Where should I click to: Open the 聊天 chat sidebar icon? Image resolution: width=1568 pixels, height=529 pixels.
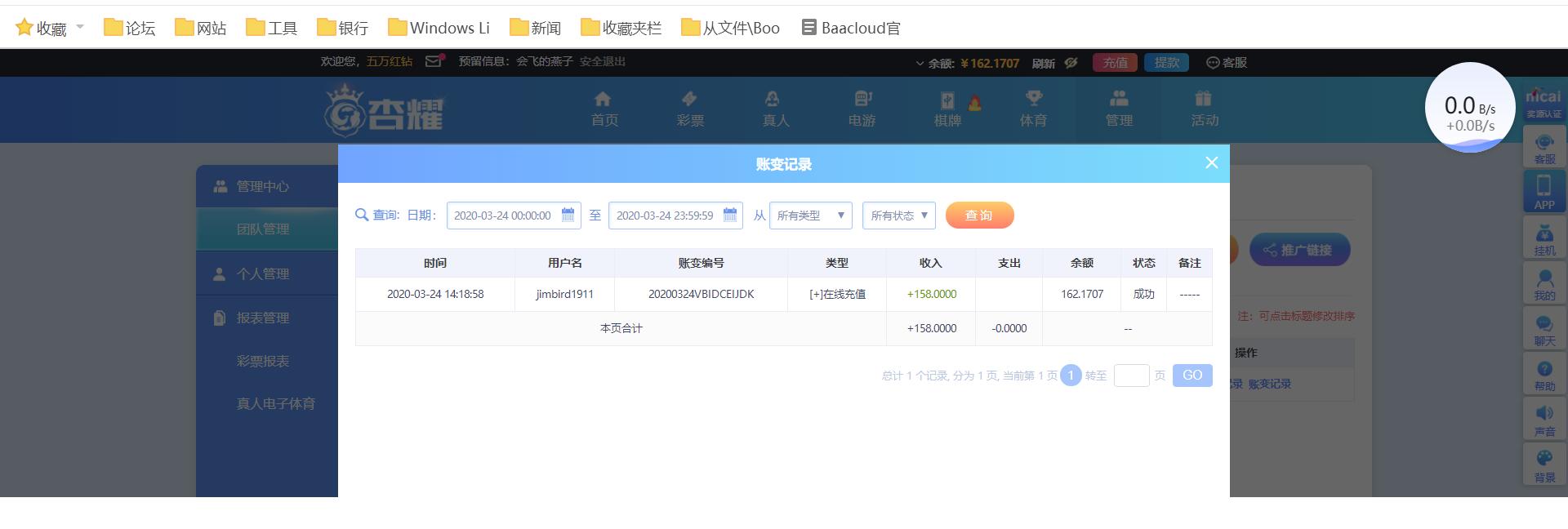[x=1544, y=330]
